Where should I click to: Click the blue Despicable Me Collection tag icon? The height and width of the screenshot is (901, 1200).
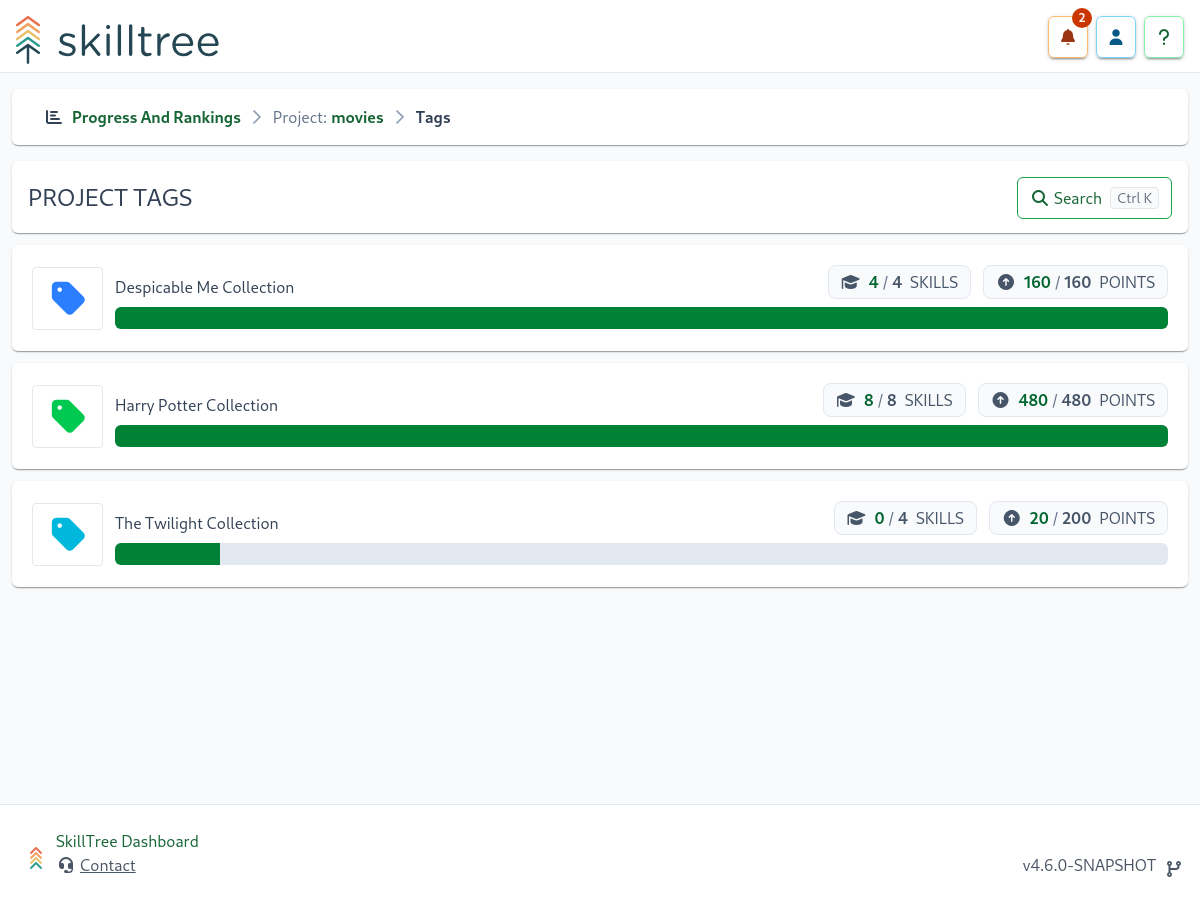(x=68, y=298)
